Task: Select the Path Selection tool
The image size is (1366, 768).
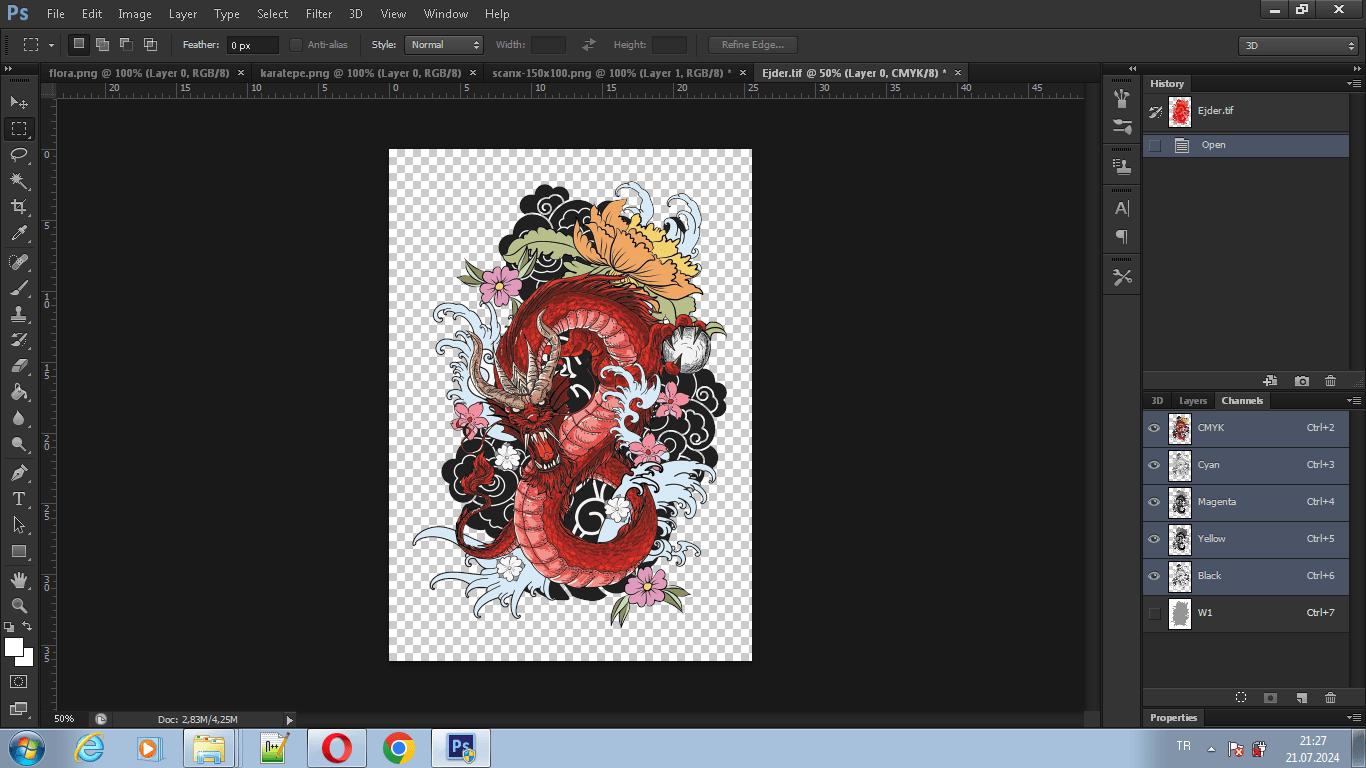Action: point(18,525)
